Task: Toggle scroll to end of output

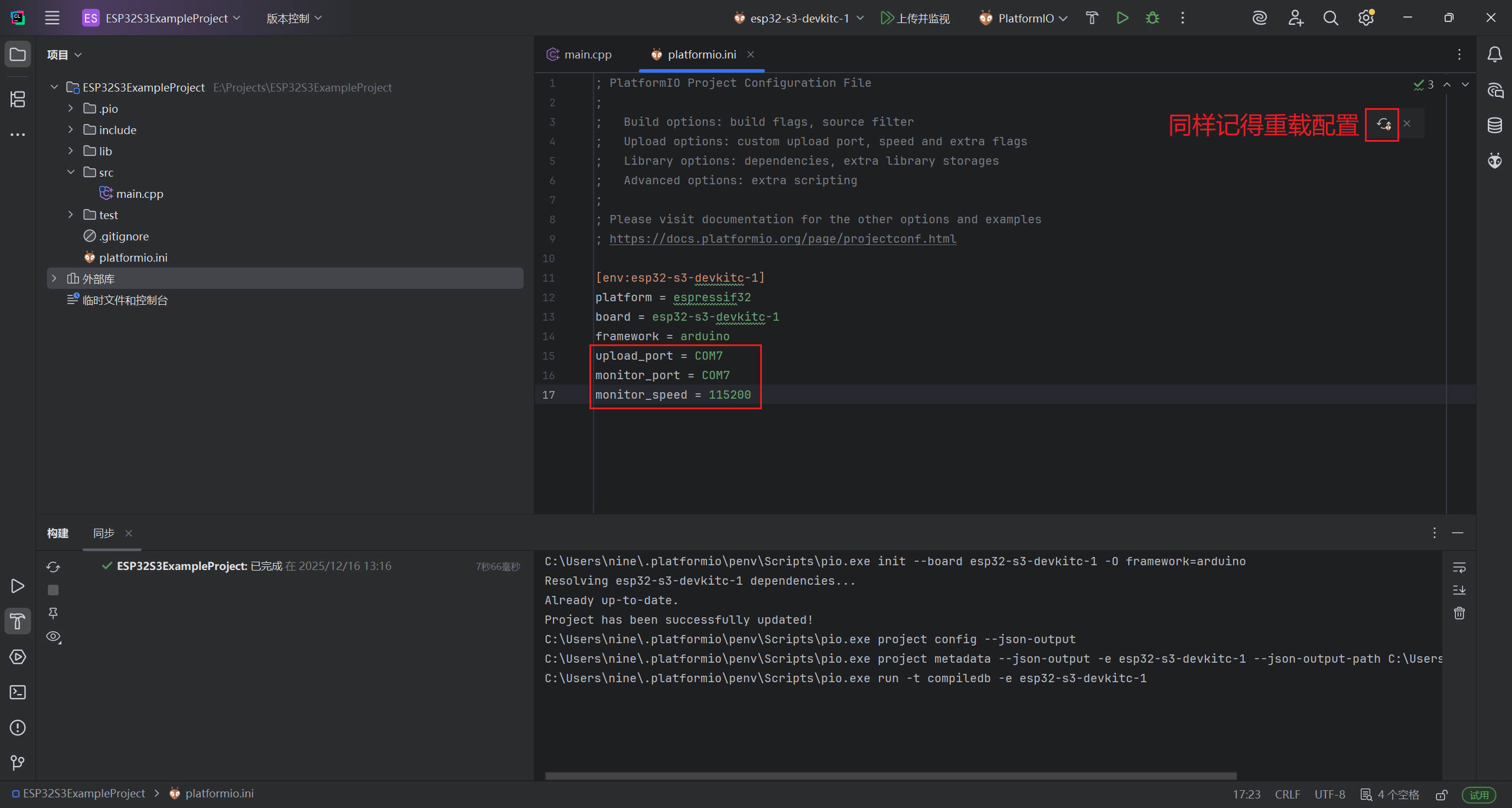Action: pyautogui.click(x=1459, y=590)
